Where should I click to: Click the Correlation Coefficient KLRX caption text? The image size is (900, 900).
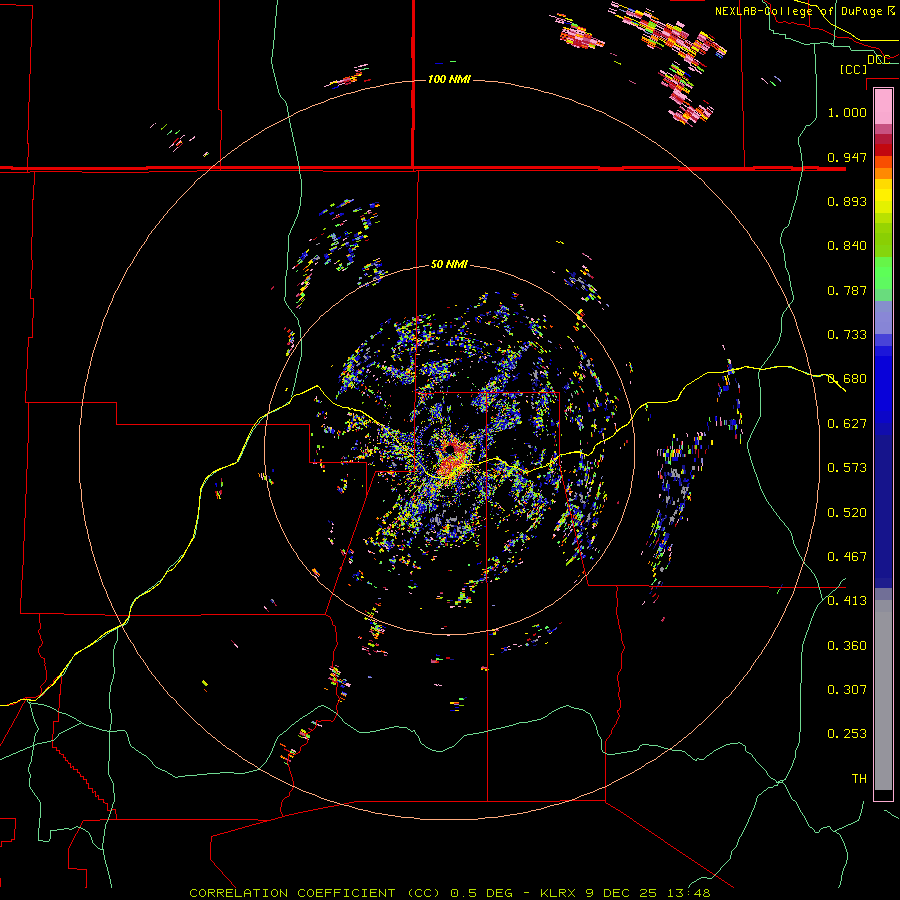(450, 893)
